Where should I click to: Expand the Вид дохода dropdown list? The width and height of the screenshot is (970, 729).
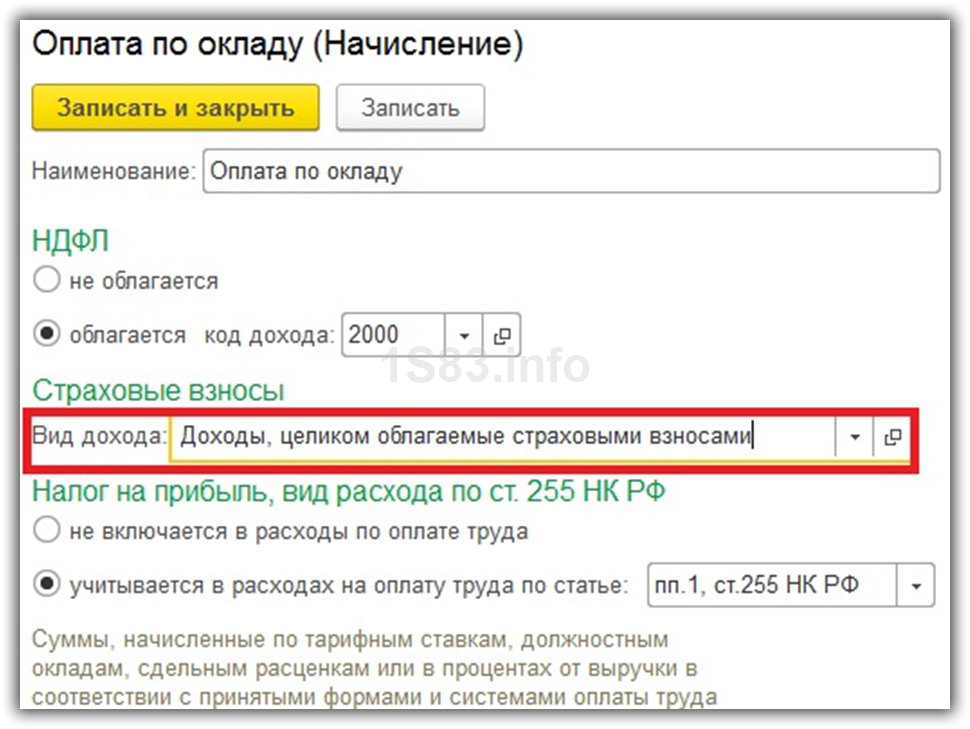[855, 437]
